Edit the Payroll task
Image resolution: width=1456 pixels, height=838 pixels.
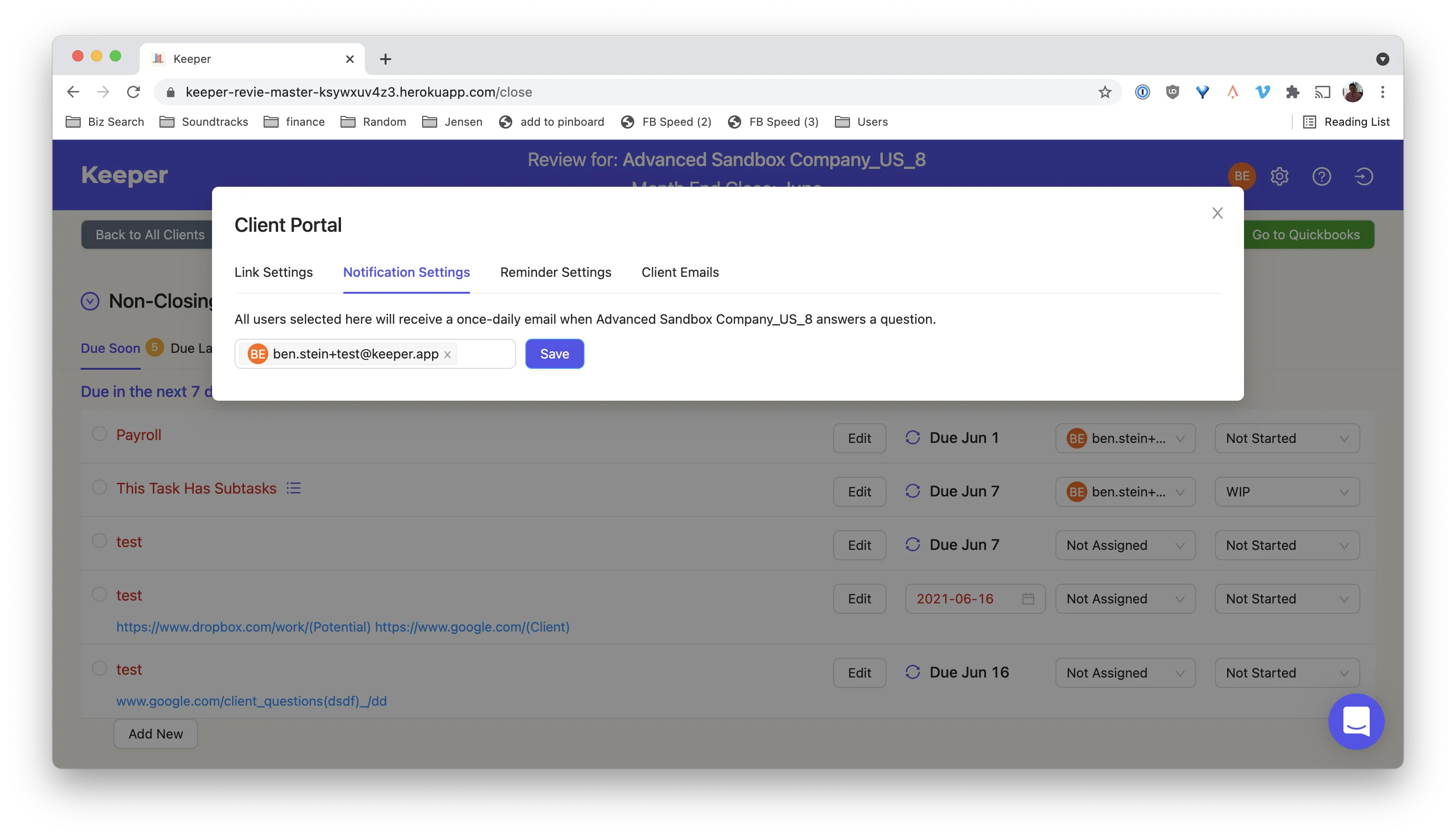[859, 438]
